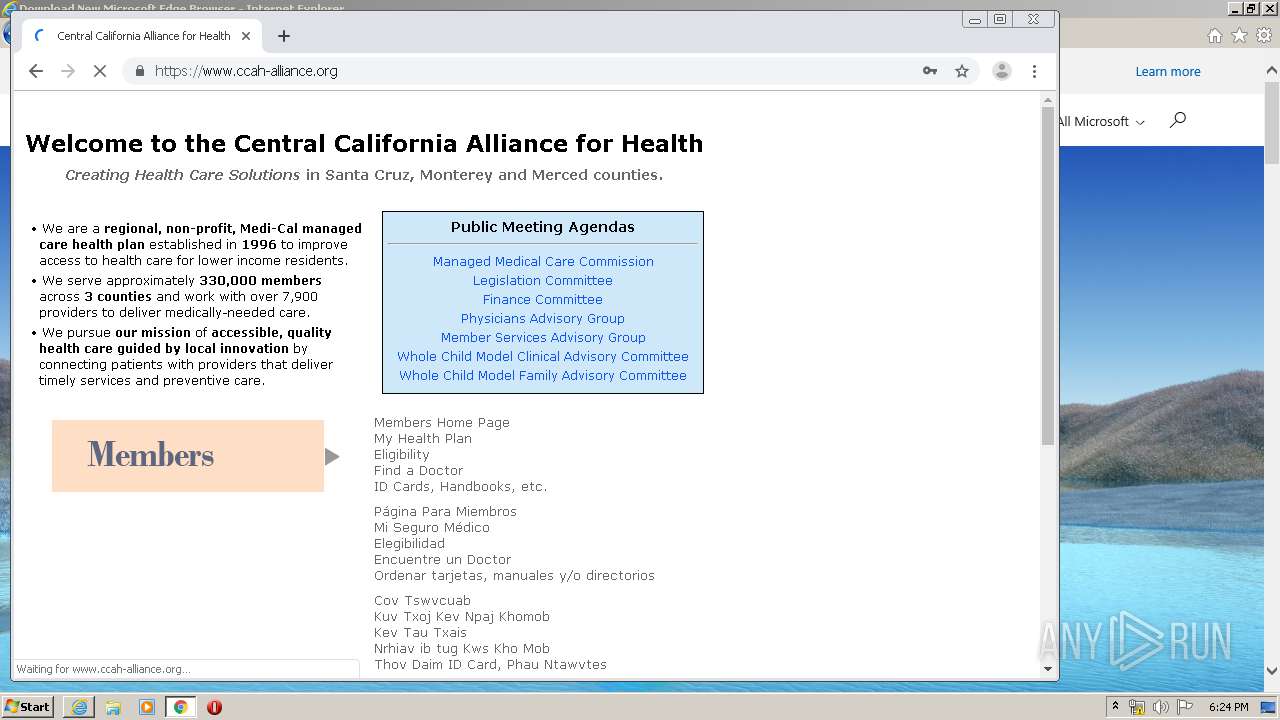1280x720 pixels.
Task: Click the page scrollbar up arrow
Action: [x=1048, y=100]
